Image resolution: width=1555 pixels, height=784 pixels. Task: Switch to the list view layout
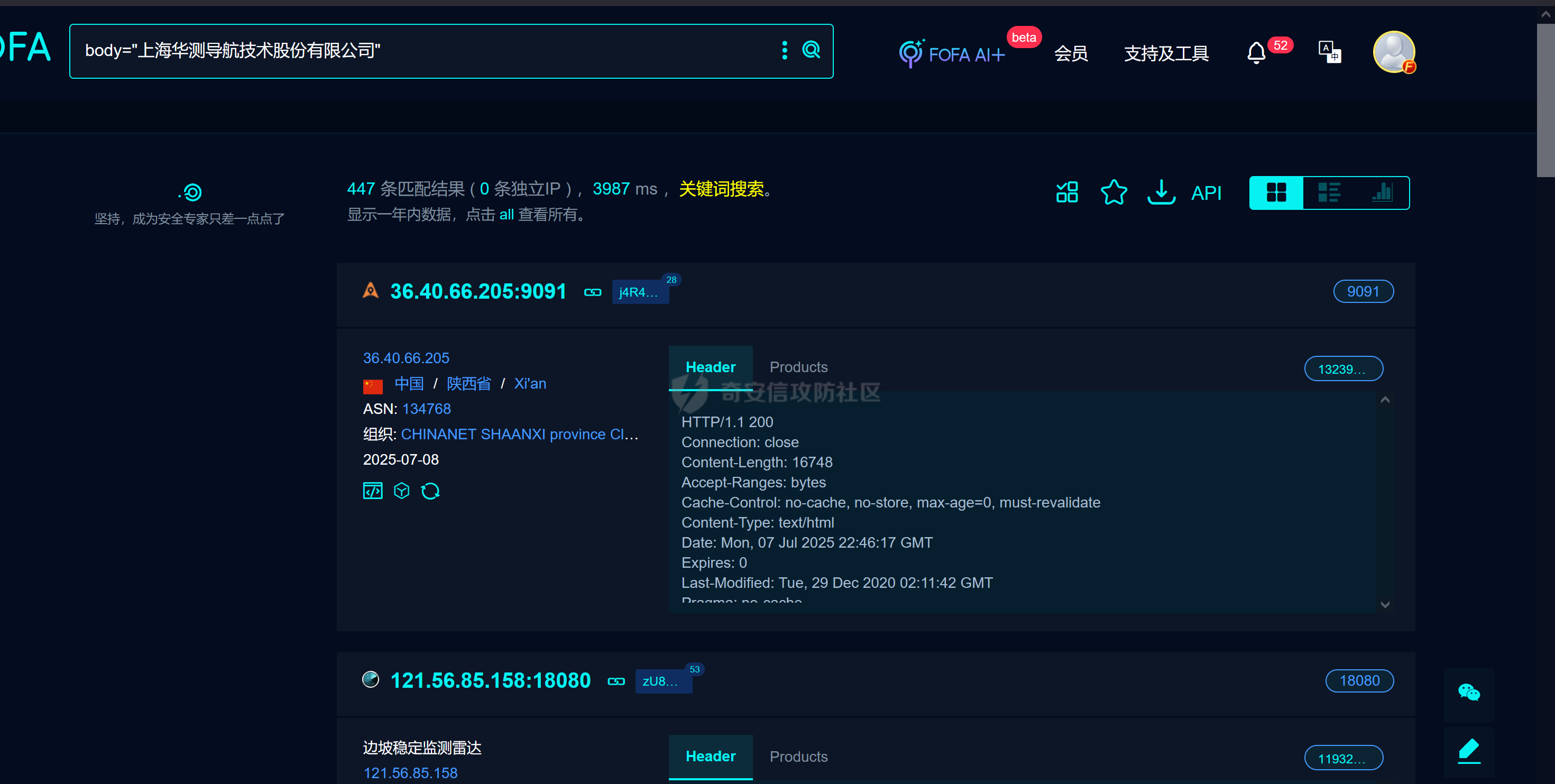tap(1329, 193)
